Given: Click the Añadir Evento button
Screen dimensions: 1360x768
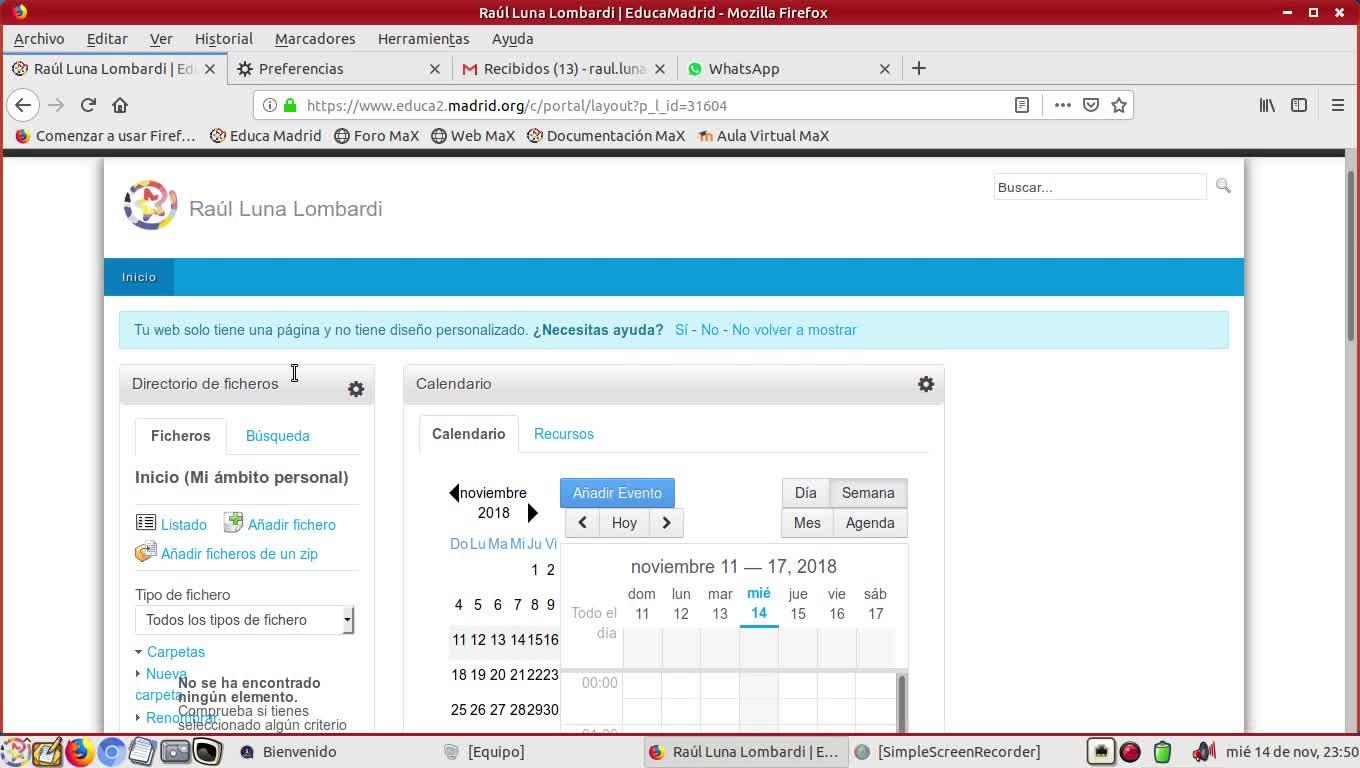Looking at the screenshot, I should coord(617,493).
